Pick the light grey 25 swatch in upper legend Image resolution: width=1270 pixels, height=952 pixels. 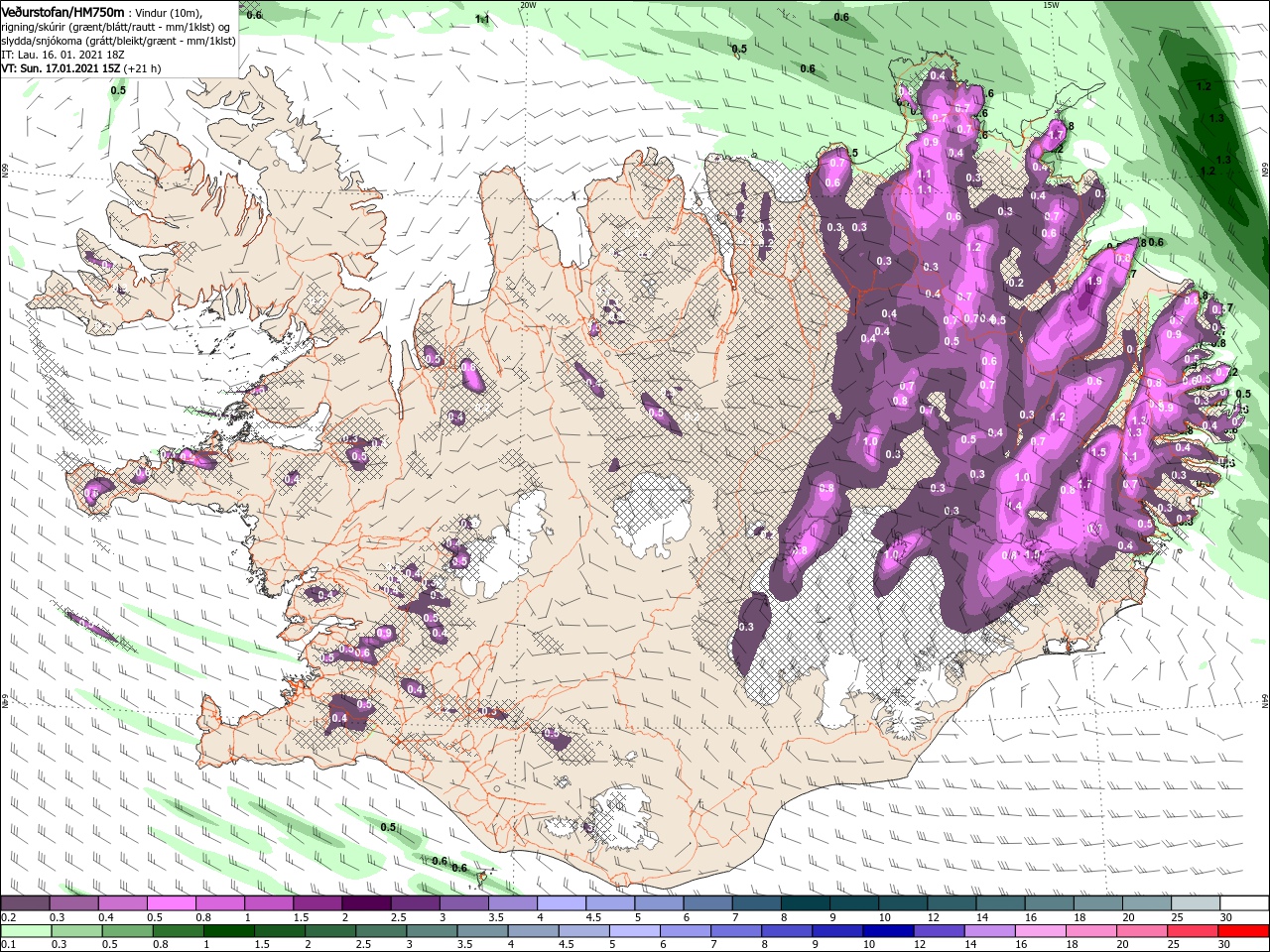pyautogui.click(x=1196, y=903)
